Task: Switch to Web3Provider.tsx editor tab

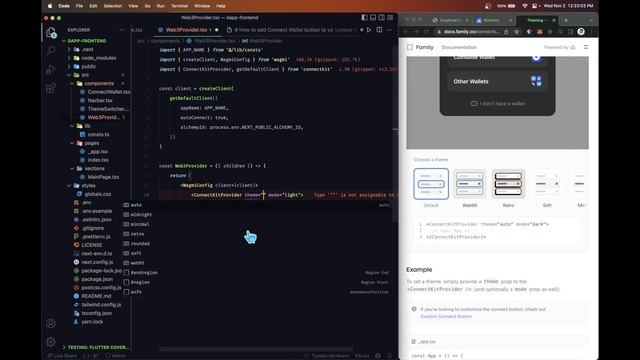Action: [x=188, y=30]
